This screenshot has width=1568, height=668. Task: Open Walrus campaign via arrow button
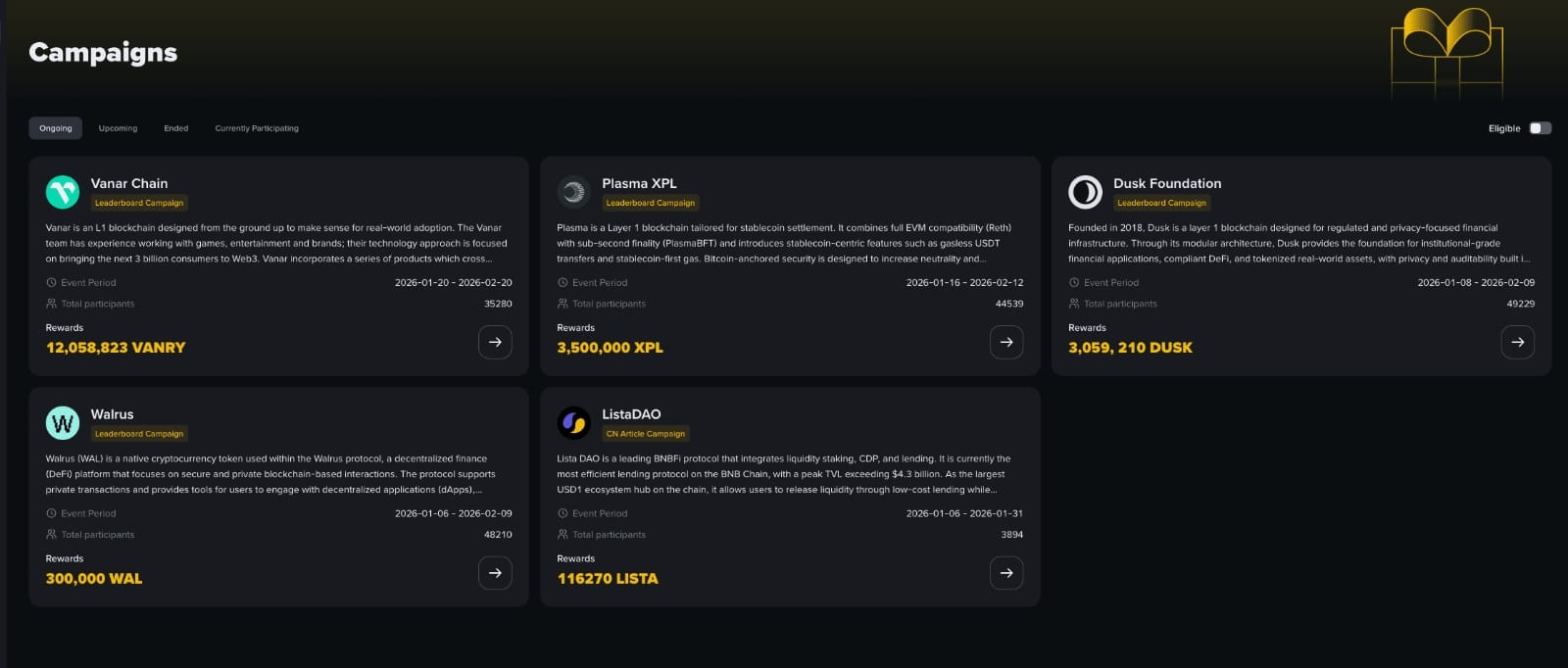(x=495, y=573)
